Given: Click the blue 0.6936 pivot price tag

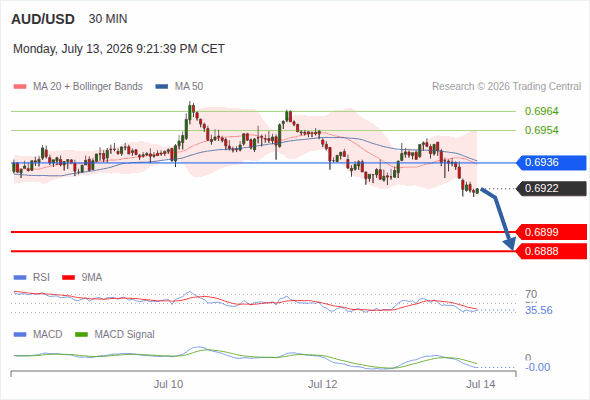Looking at the screenshot, I should (551, 163).
